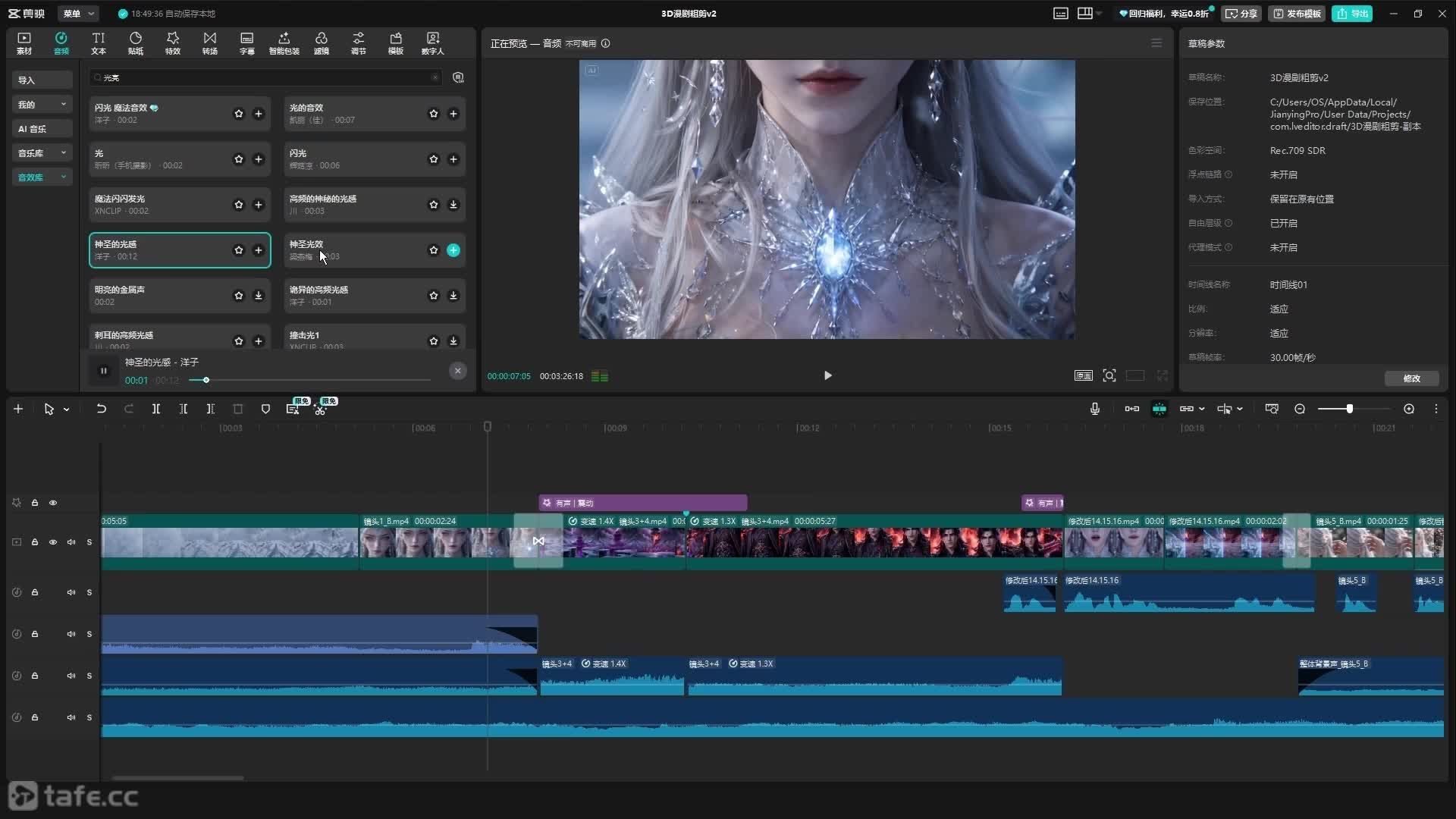Start voice recording with the microphone icon

tap(1095, 409)
